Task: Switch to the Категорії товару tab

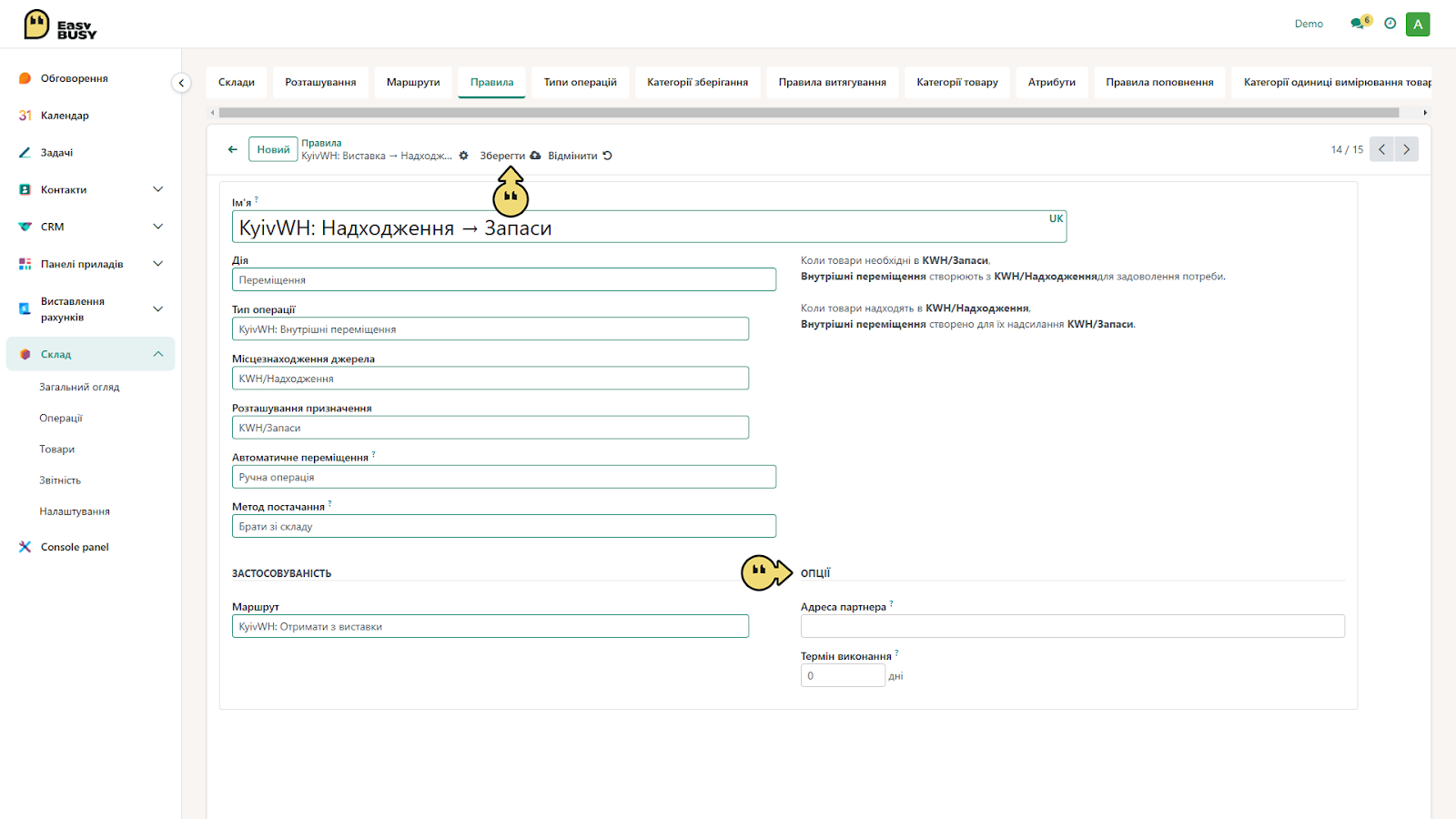Action: pos(957,82)
